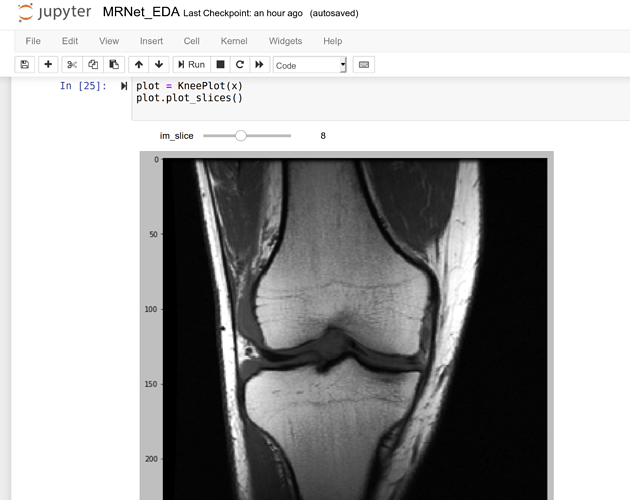Move the selected cell up
630x500 pixels.
139,64
